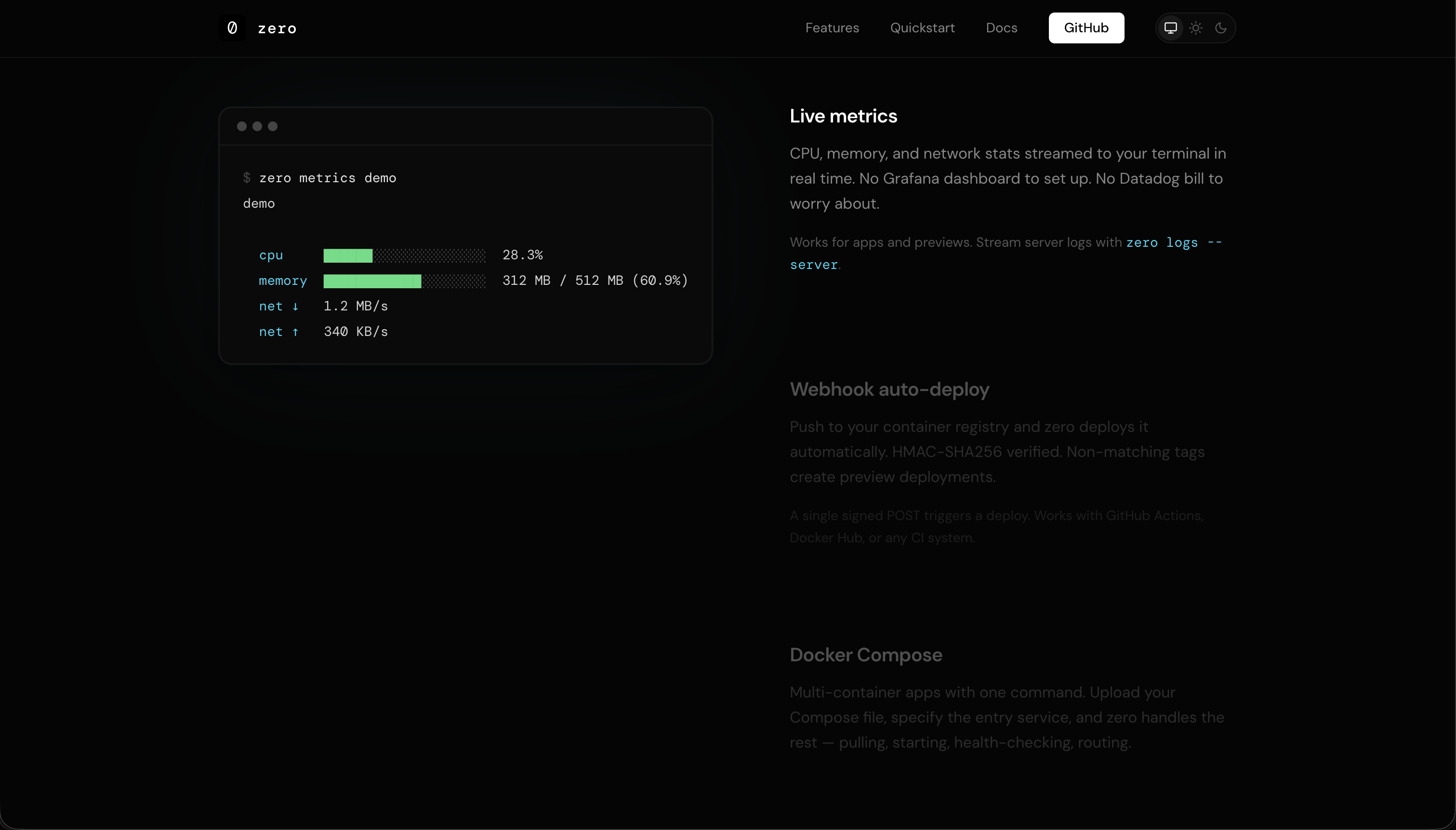Select the system theme monitor icon
This screenshot has width=1456, height=830.
(x=1170, y=28)
